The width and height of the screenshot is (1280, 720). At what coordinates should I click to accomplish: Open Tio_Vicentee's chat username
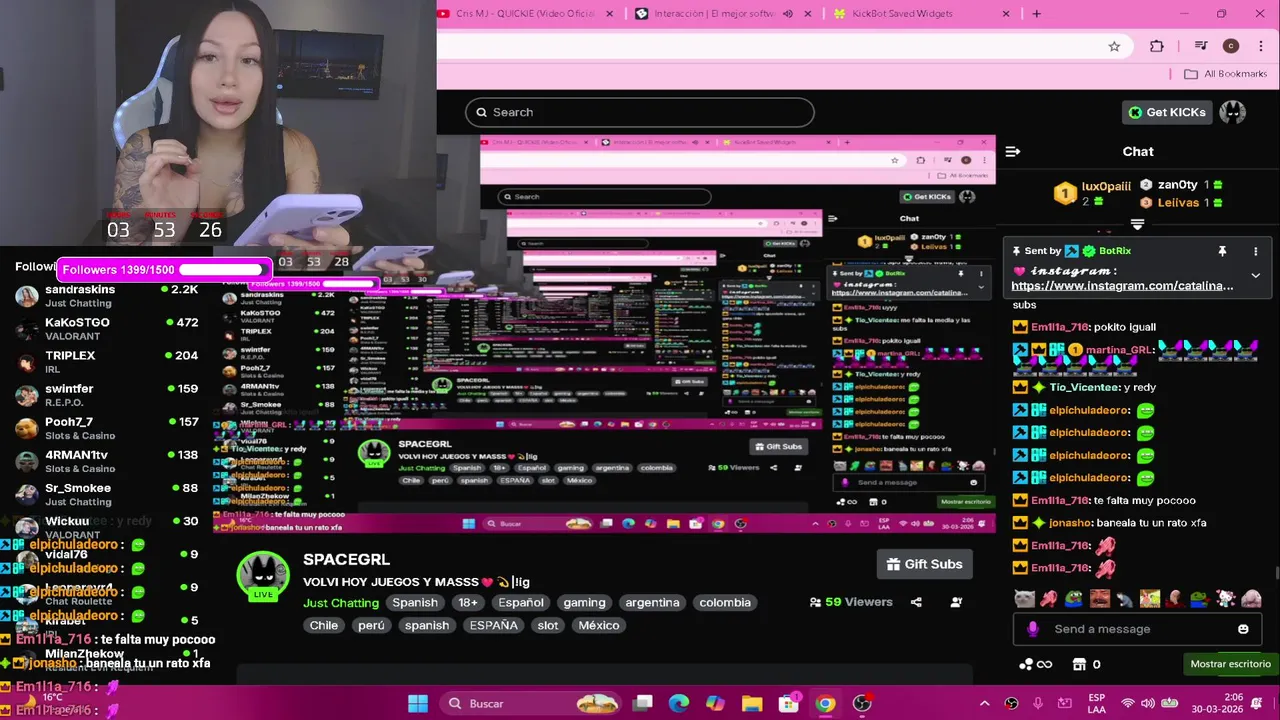[x=1084, y=388]
